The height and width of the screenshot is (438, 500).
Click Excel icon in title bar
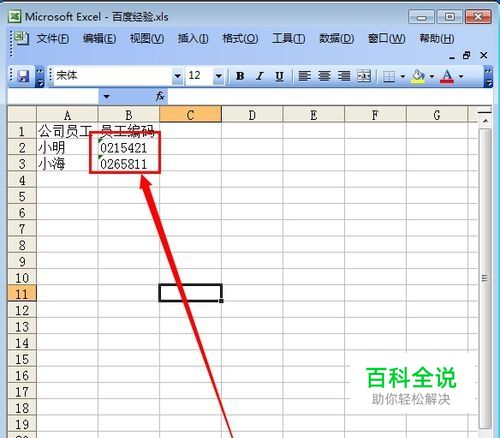point(15,16)
